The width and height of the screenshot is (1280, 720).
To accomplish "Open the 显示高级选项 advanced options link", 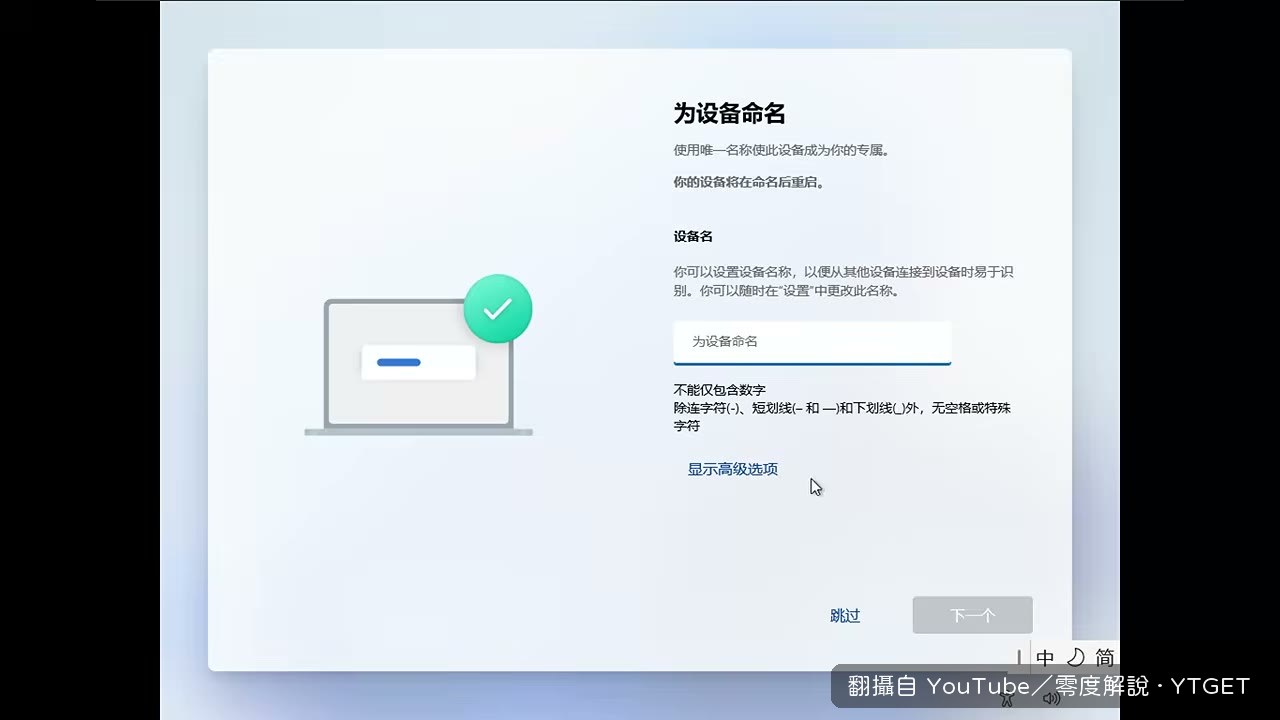I will pos(732,469).
